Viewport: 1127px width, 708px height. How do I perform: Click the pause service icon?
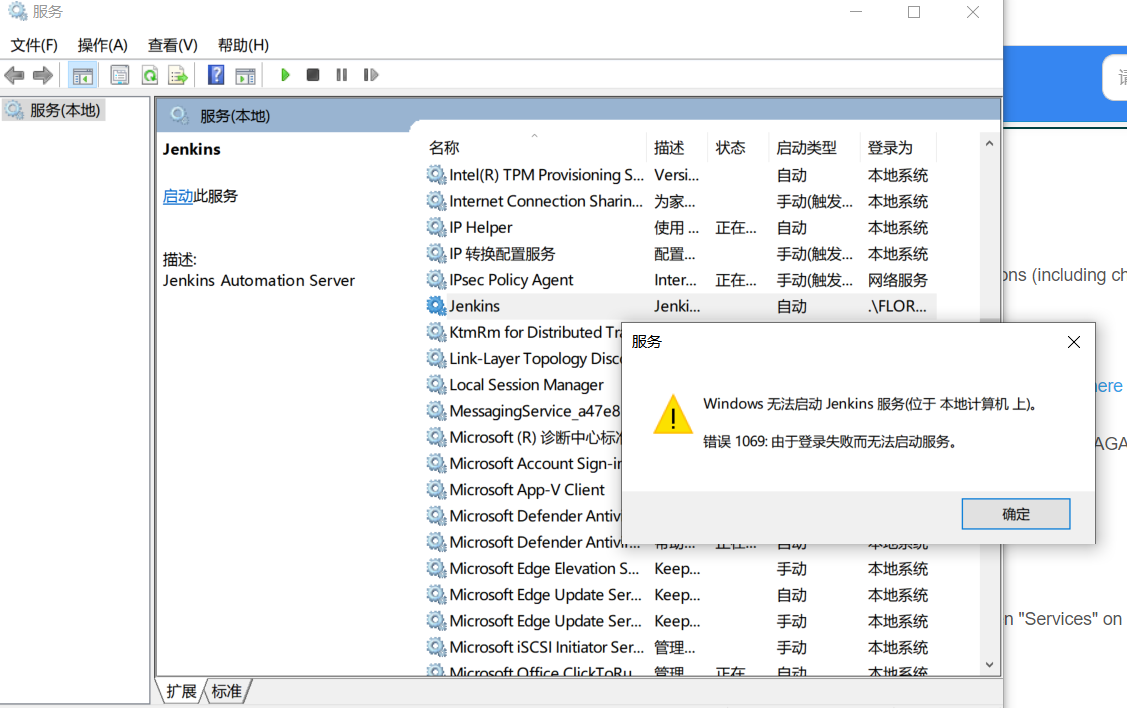[340, 75]
